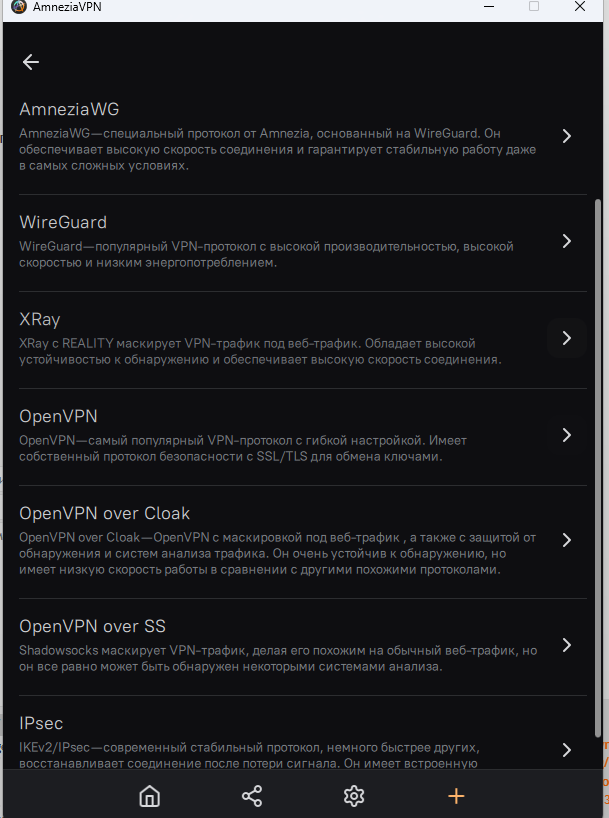Select the XRay protocol title
Viewport: 609px width, 818px height.
(40, 320)
